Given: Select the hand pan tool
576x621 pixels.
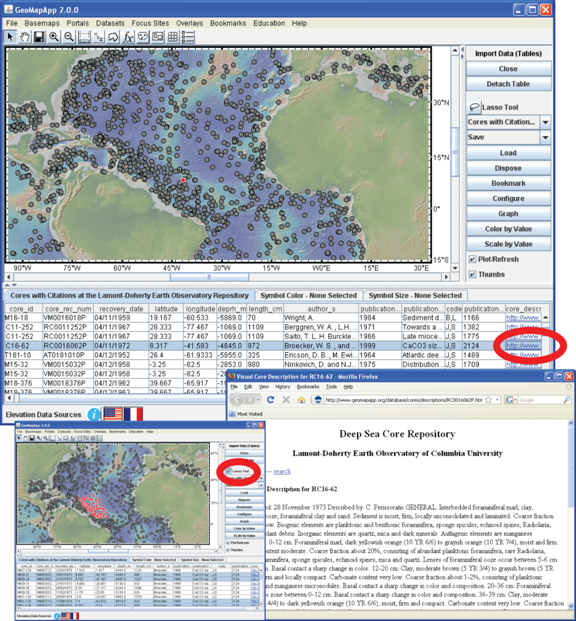Looking at the screenshot, I should [x=25, y=37].
